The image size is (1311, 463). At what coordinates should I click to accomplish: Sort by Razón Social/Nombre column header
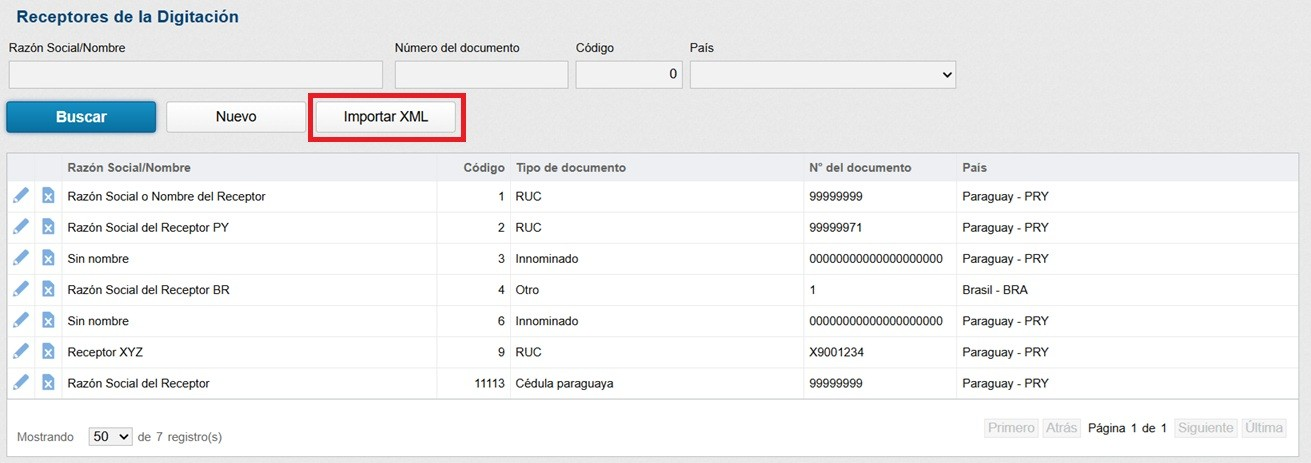pyautogui.click(x=129, y=167)
